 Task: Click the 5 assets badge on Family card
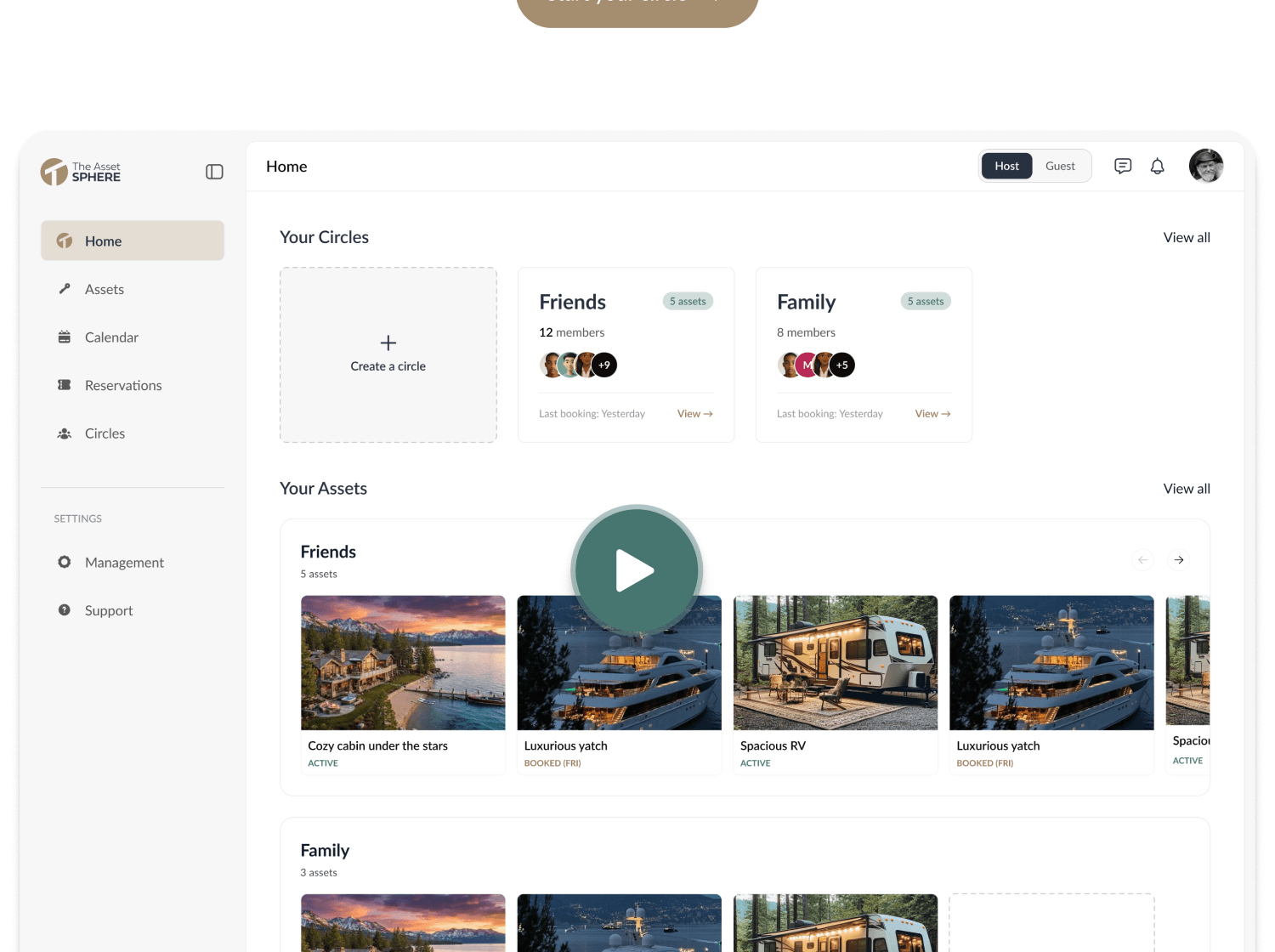[x=926, y=301]
